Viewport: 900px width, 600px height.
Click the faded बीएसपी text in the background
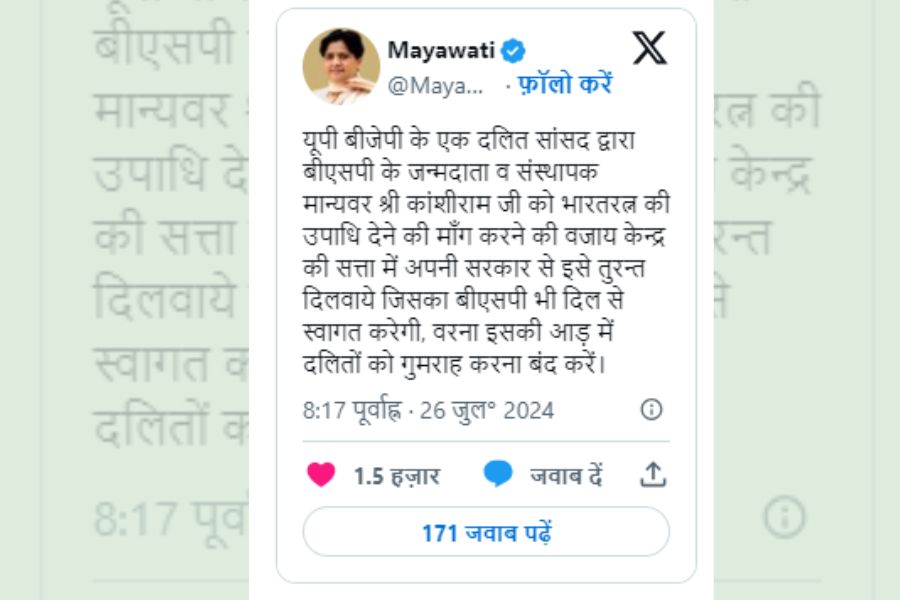point(163,45)
